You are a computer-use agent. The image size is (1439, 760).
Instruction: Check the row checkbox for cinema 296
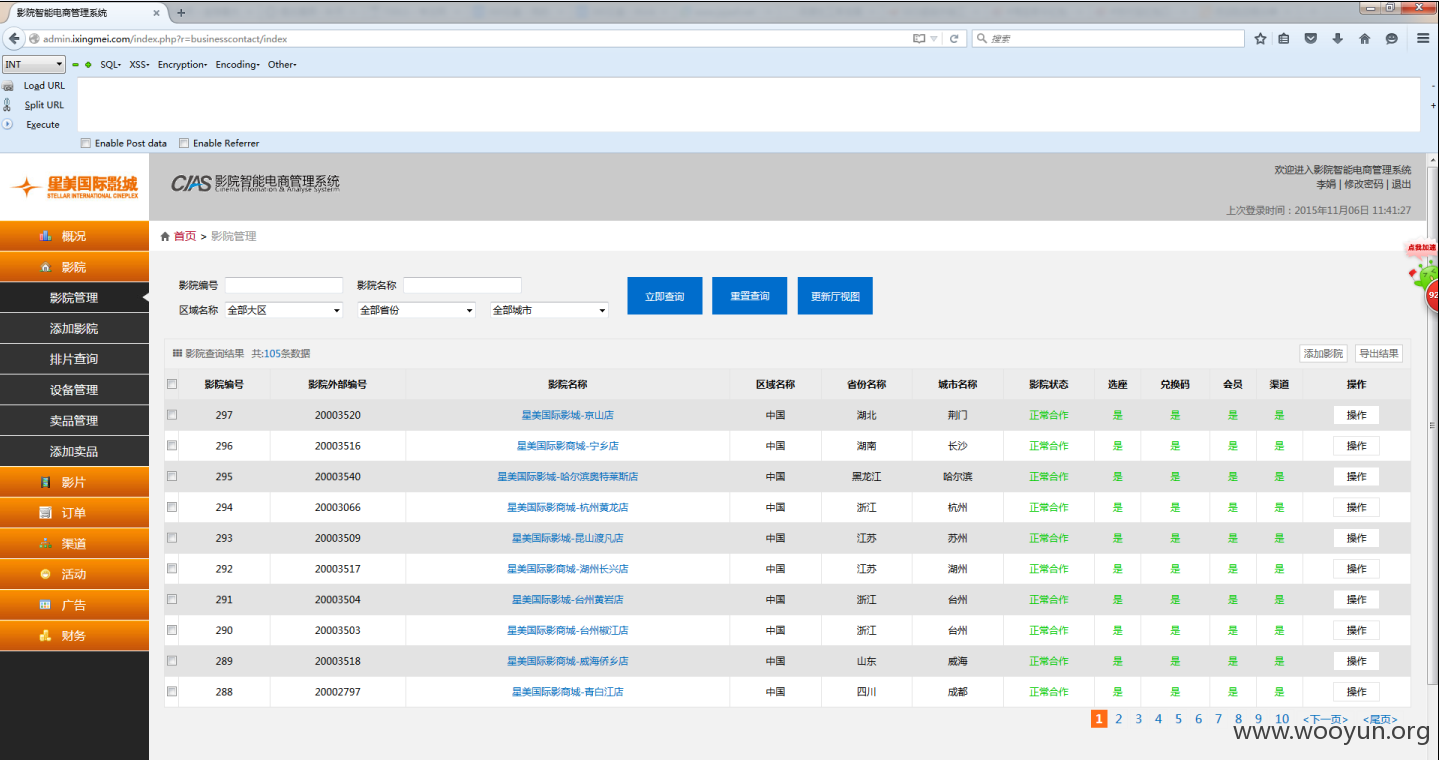click(172, 446)
